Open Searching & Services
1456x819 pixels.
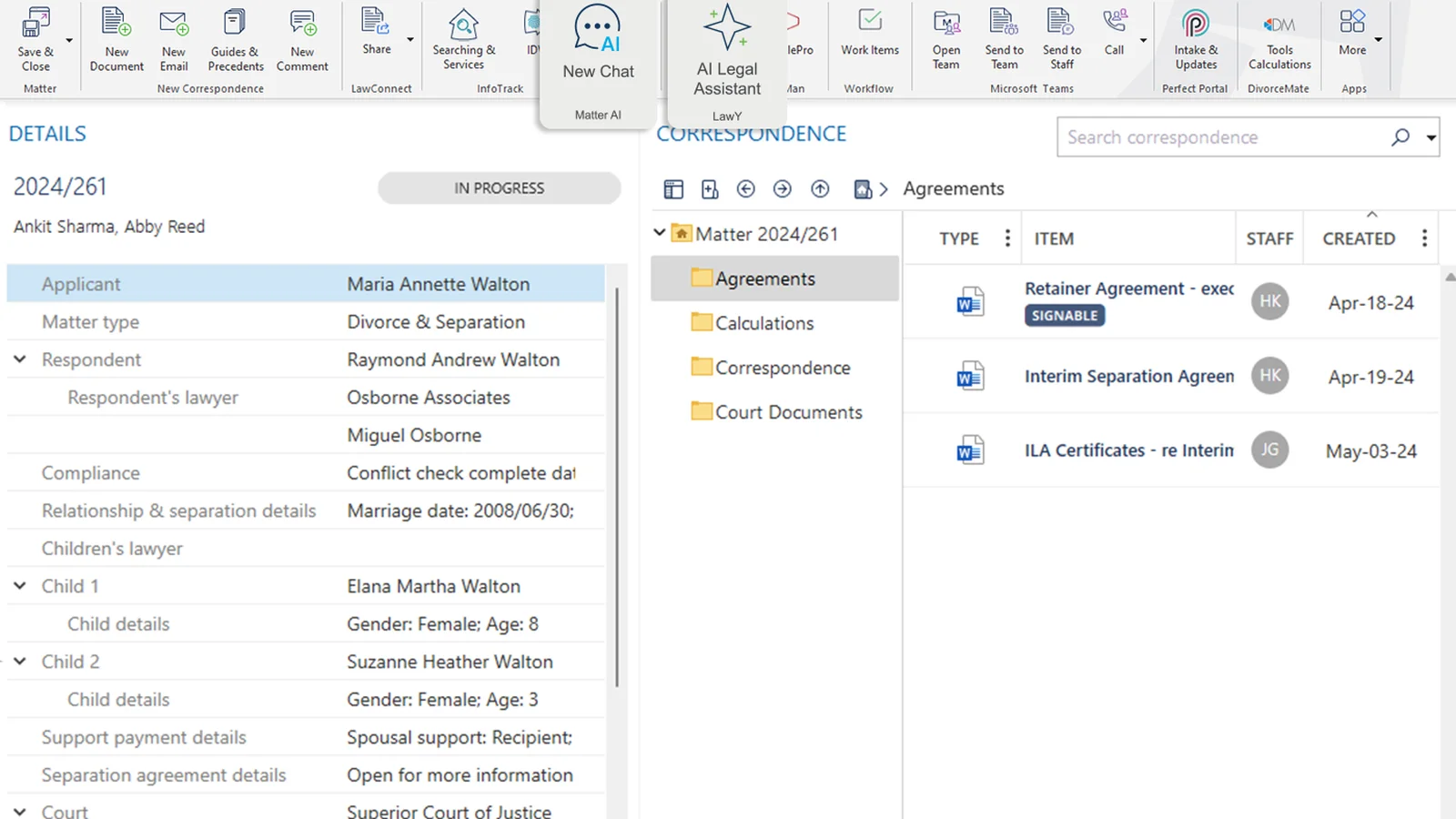(463, 39)
